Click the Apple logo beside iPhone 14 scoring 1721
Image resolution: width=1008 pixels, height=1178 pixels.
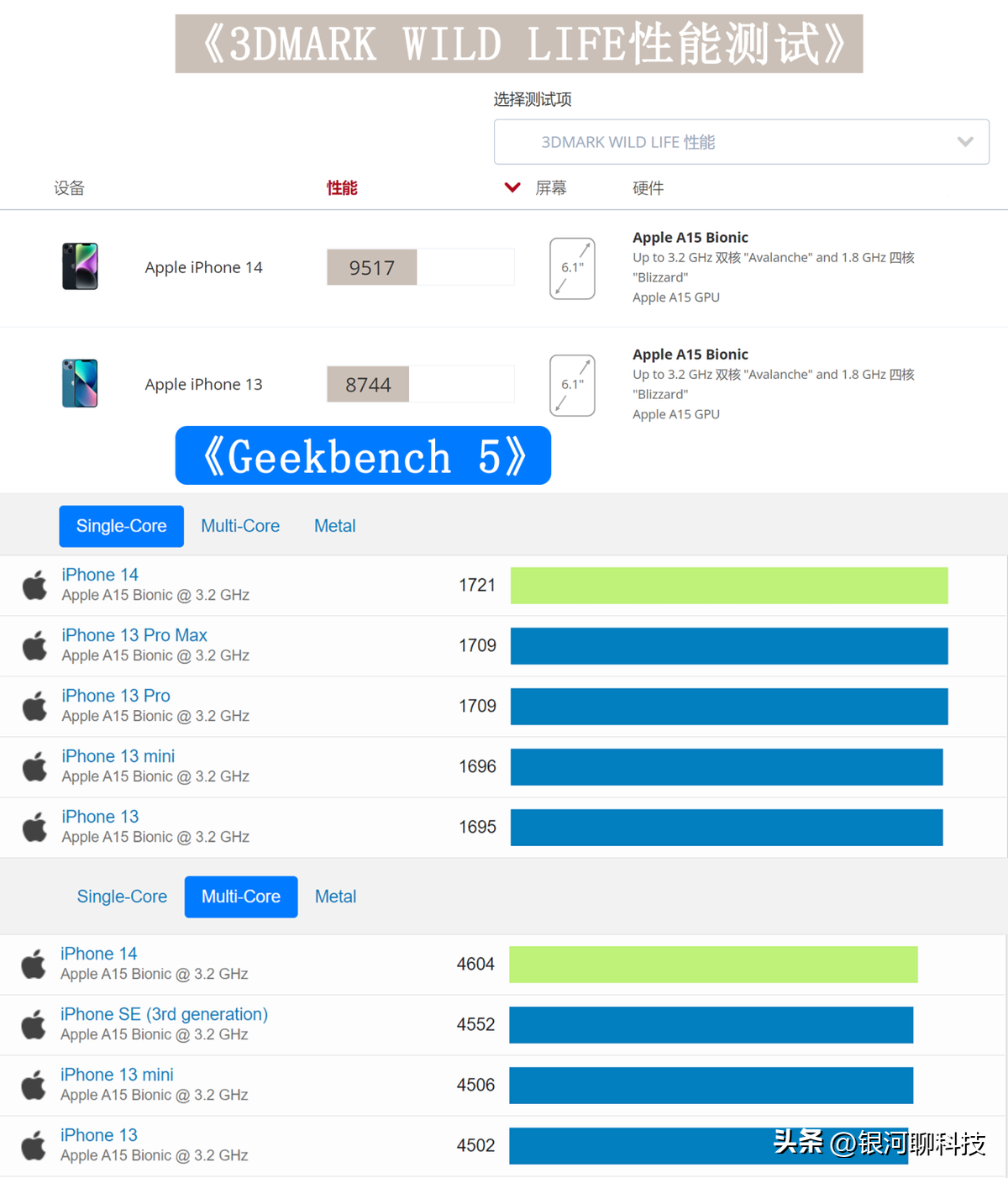[x=34, y=585]
